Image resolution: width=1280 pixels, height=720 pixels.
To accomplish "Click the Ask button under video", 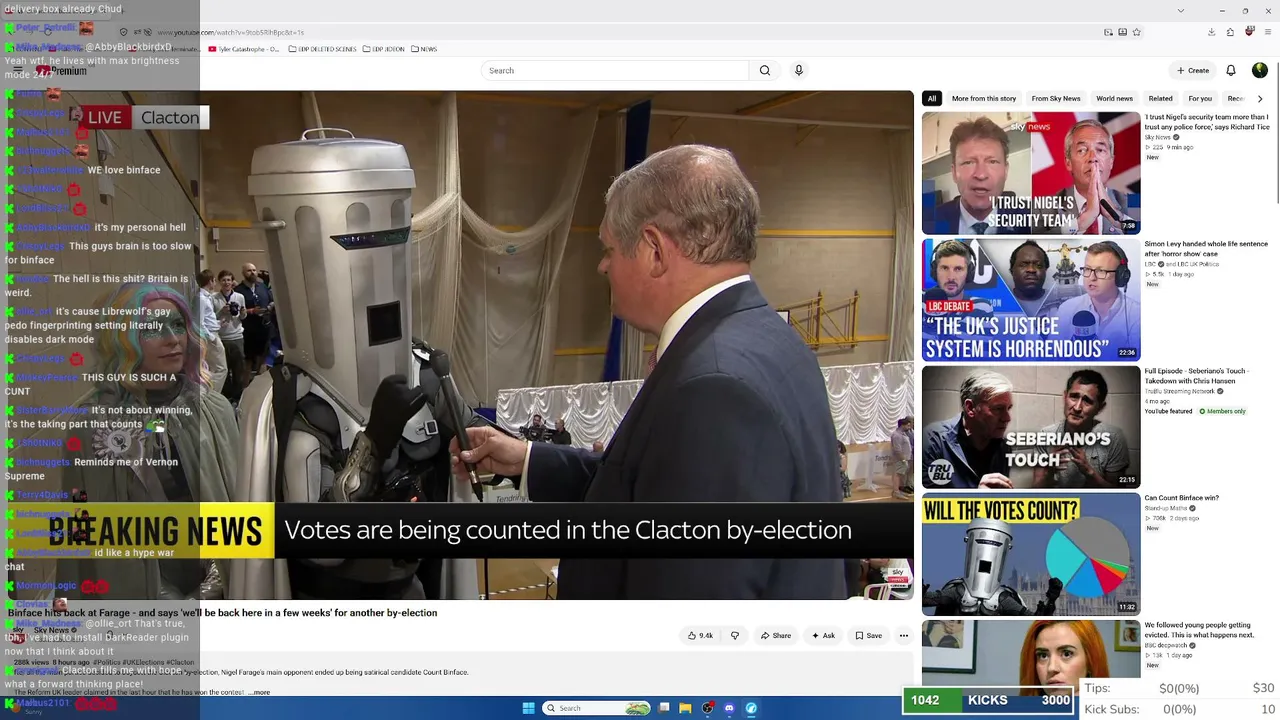I will click(823, 635).
